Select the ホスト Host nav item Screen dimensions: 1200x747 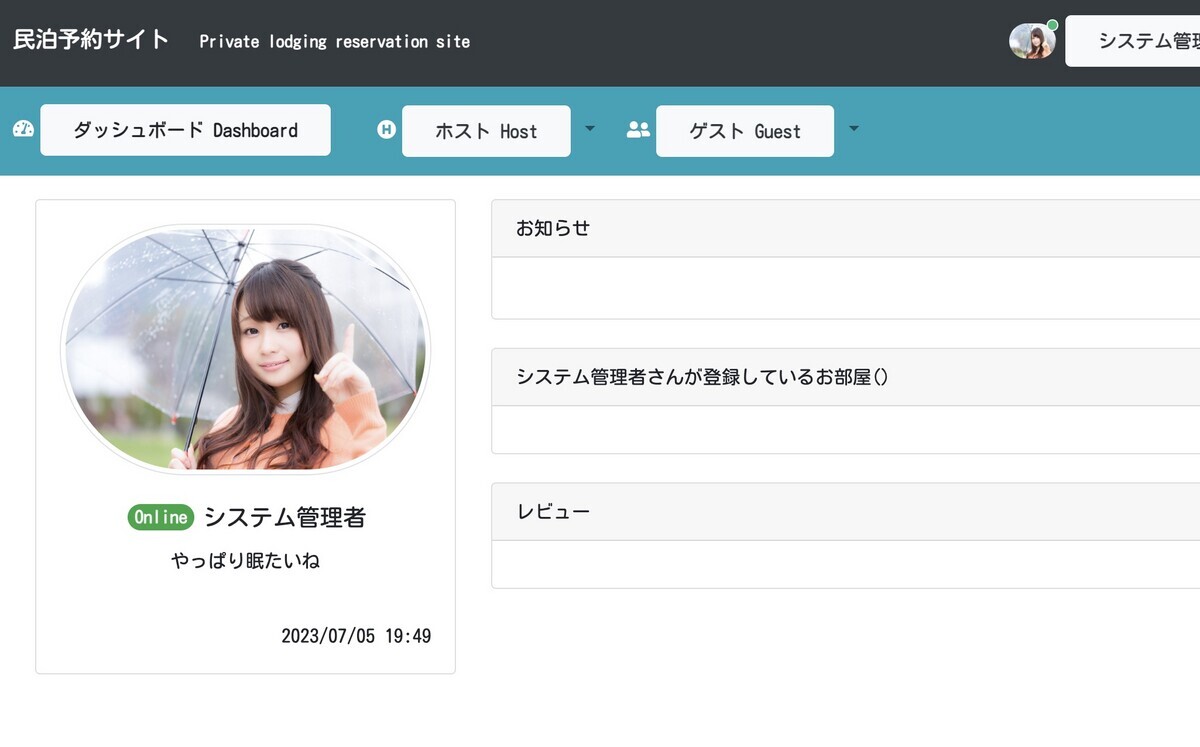[x=486, y=130]
